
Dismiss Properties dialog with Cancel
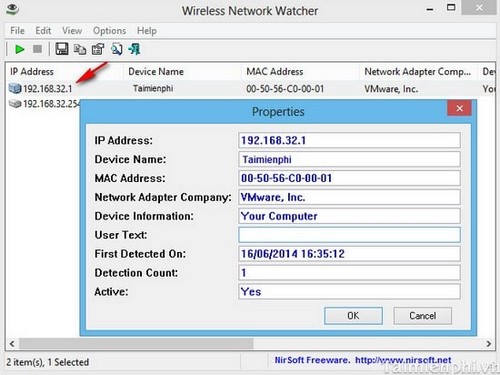click(422, 316)
